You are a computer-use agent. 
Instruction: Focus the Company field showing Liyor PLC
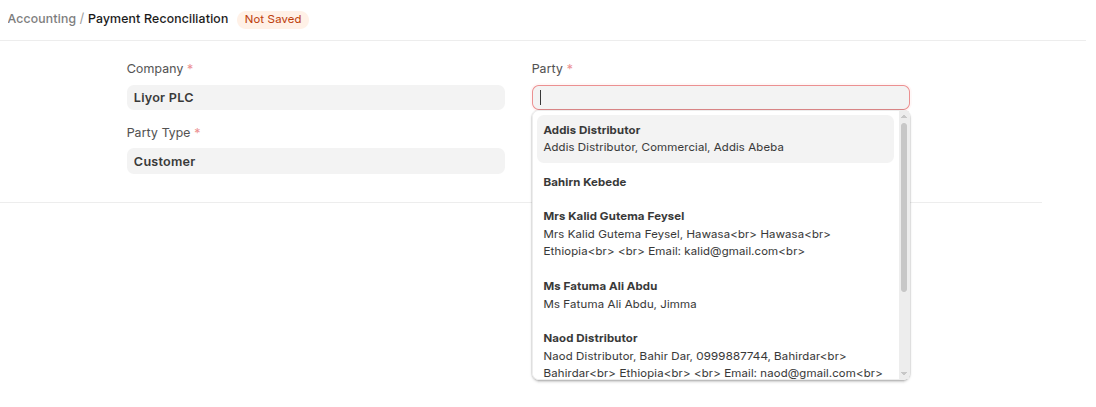click(x=315, y=97)
